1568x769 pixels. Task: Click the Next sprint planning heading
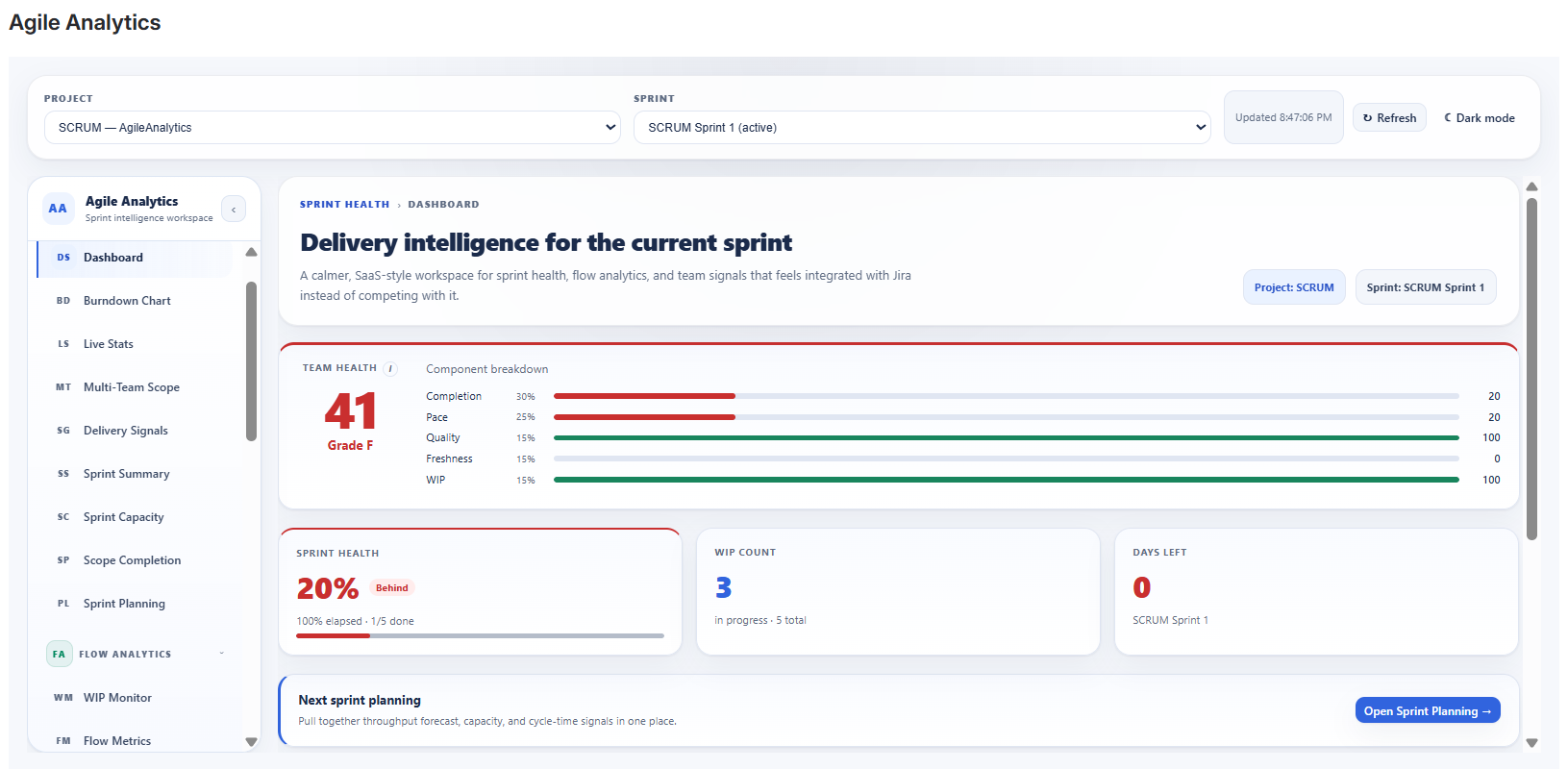coord(360,701)
